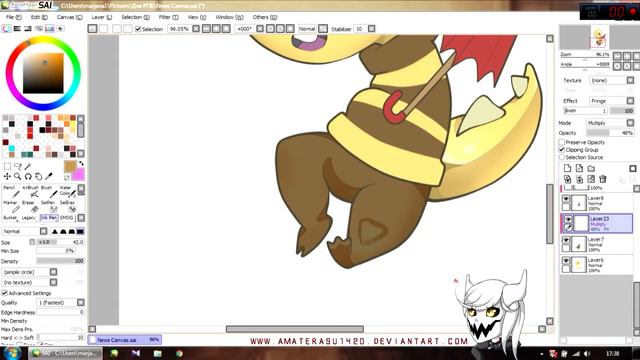Choose the Ink Pen tool
Image resolution: width=640 pixels, height=360 pixels.
[x=49, y=218]
